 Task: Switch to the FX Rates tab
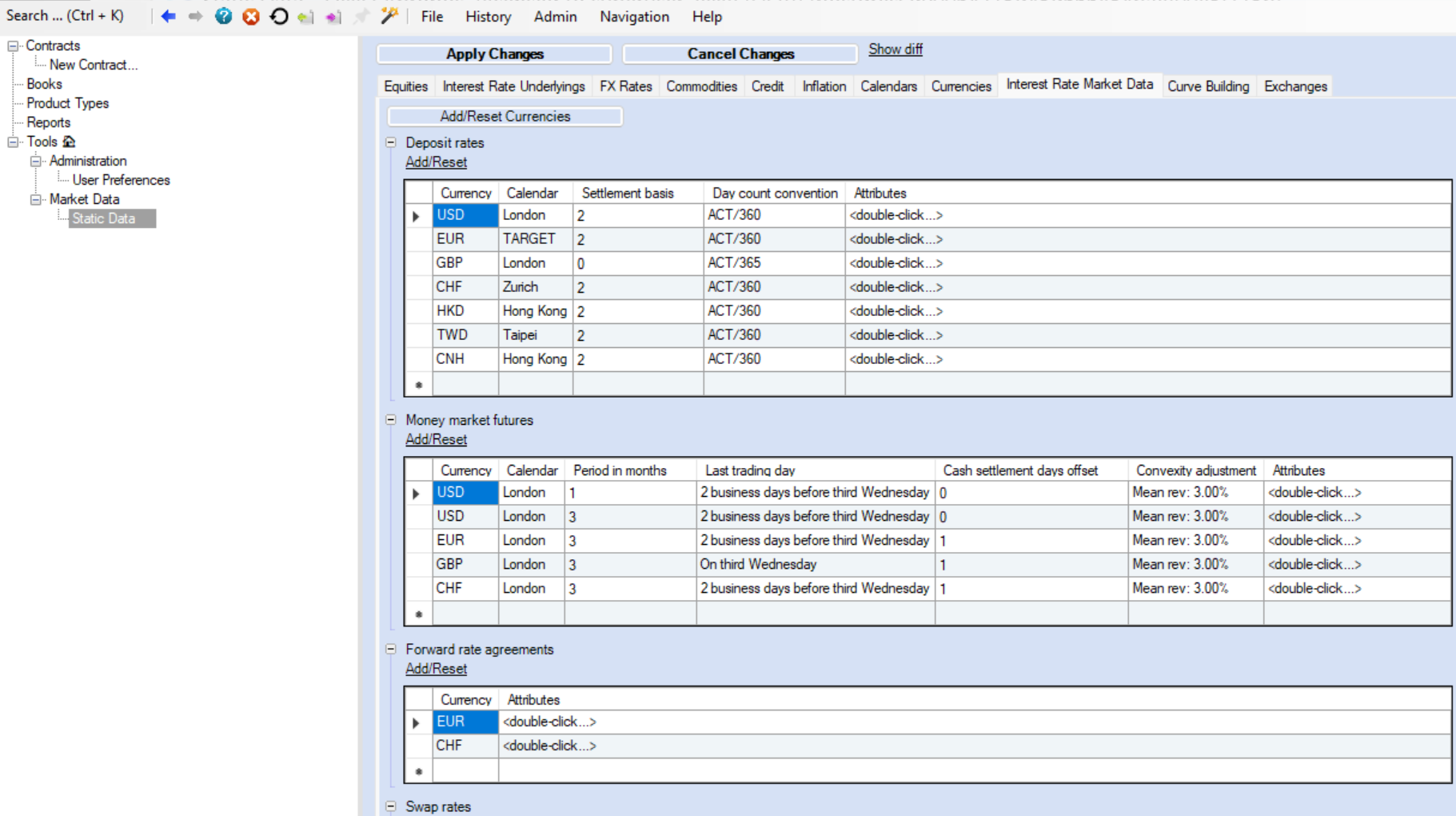[625, 86]
